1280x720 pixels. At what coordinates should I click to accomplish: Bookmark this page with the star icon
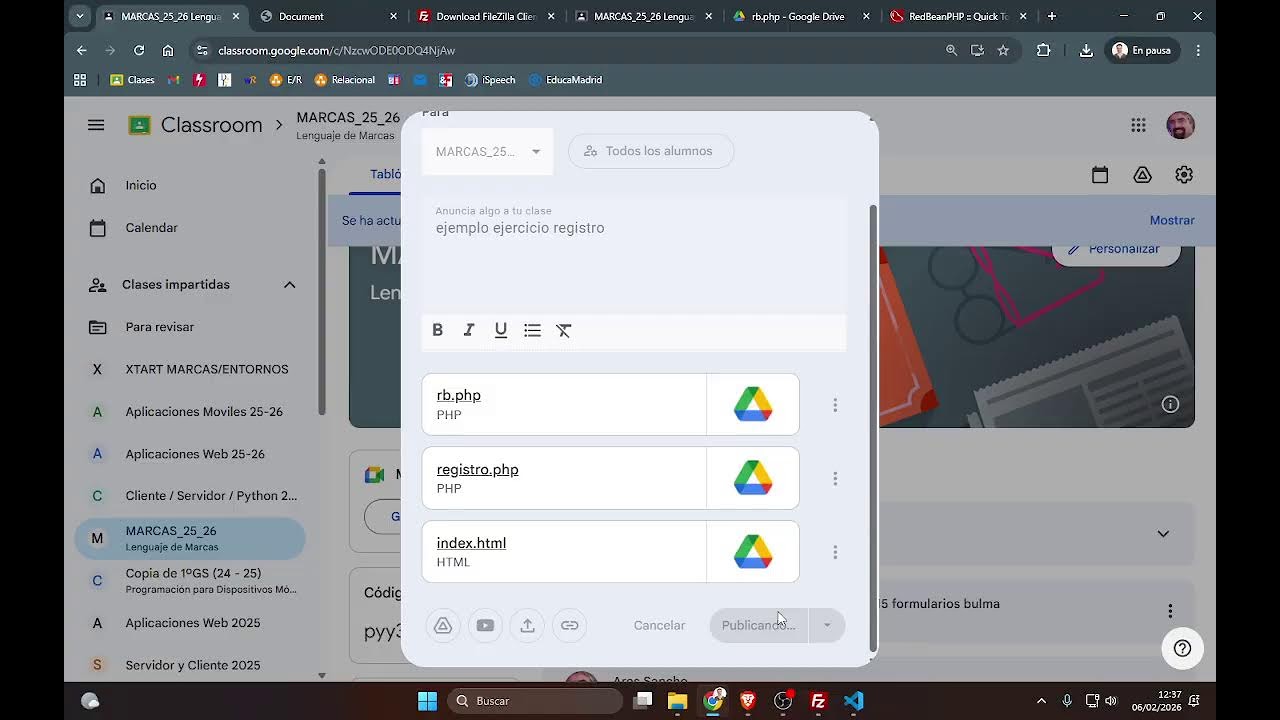click(x=1003, y=50)
